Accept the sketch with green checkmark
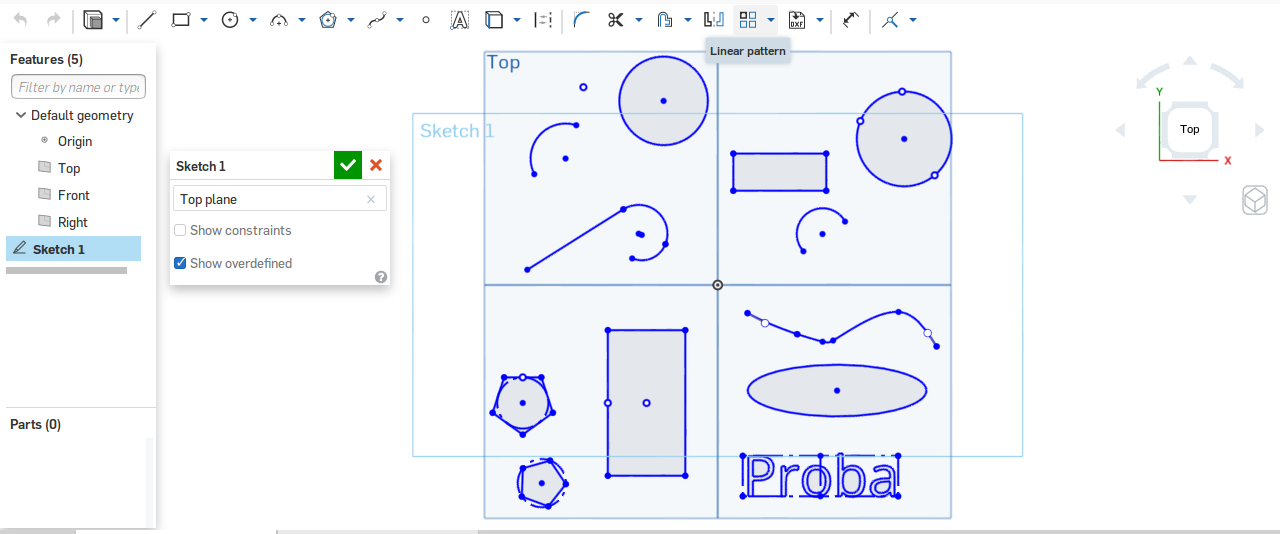 tap(347, 166)
